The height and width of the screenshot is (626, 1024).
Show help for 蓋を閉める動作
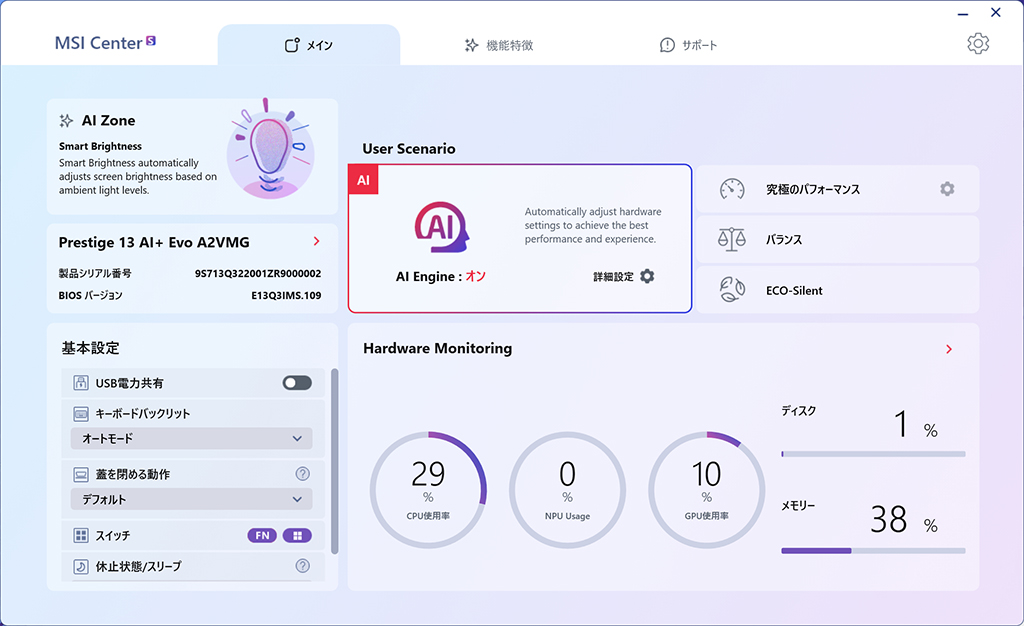(x=302, y=474)
